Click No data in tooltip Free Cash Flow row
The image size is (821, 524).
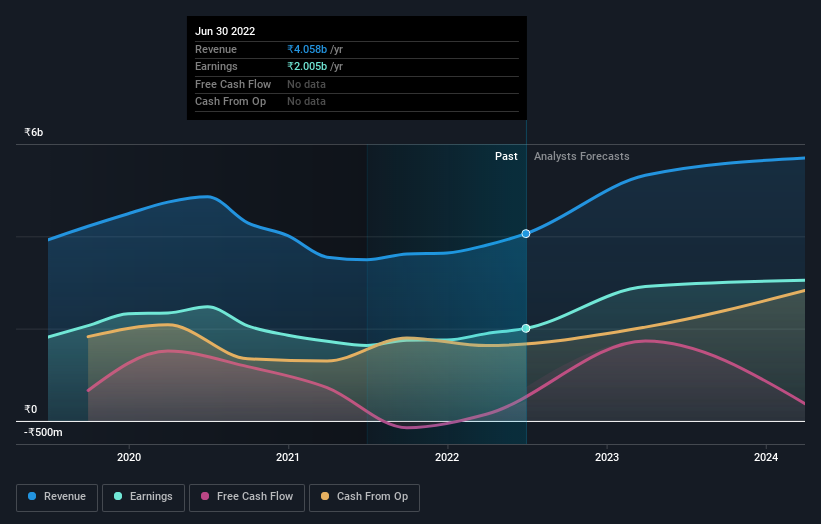306,84
